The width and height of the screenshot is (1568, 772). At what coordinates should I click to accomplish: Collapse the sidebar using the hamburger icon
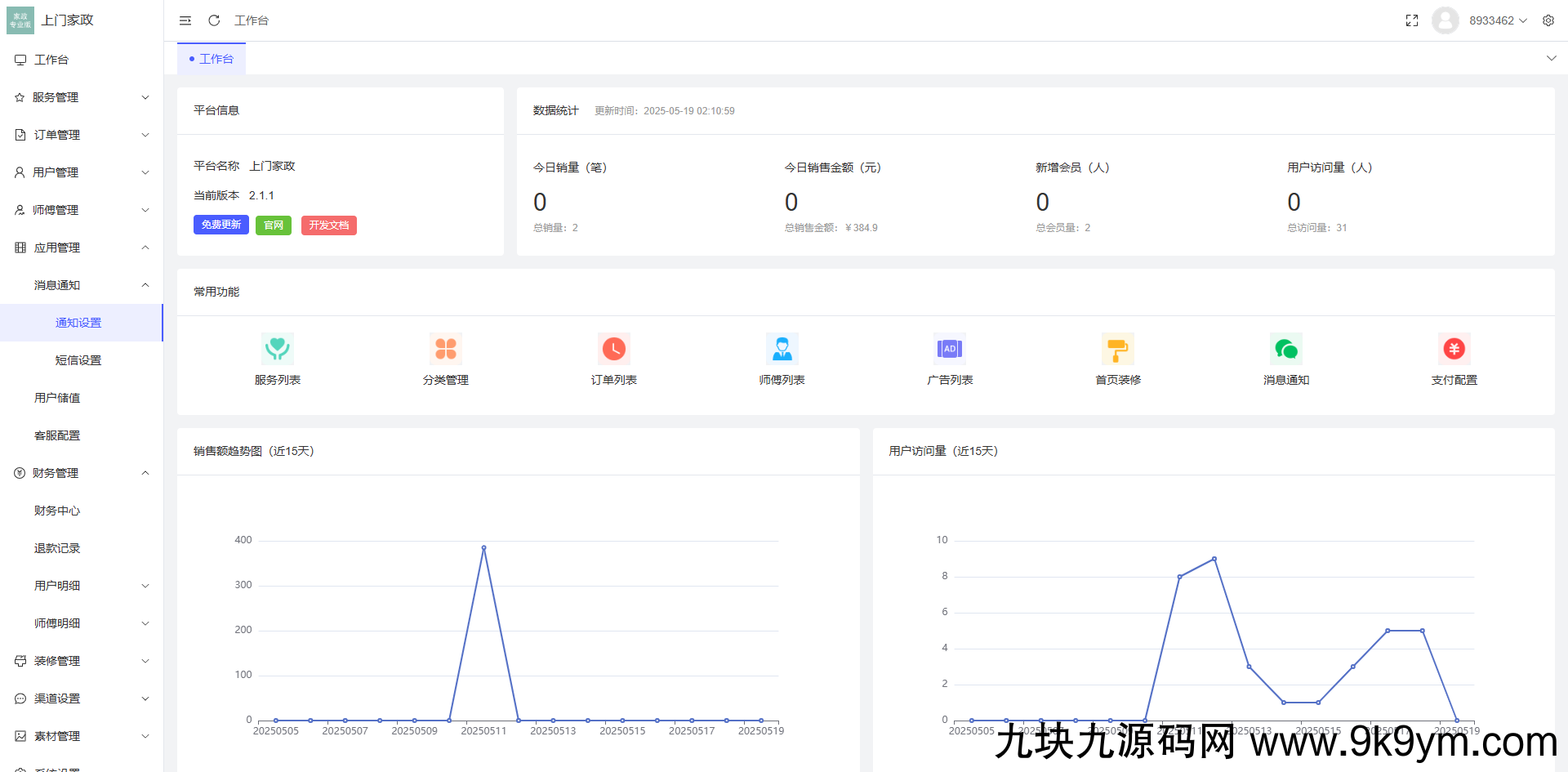coord(185,20)
